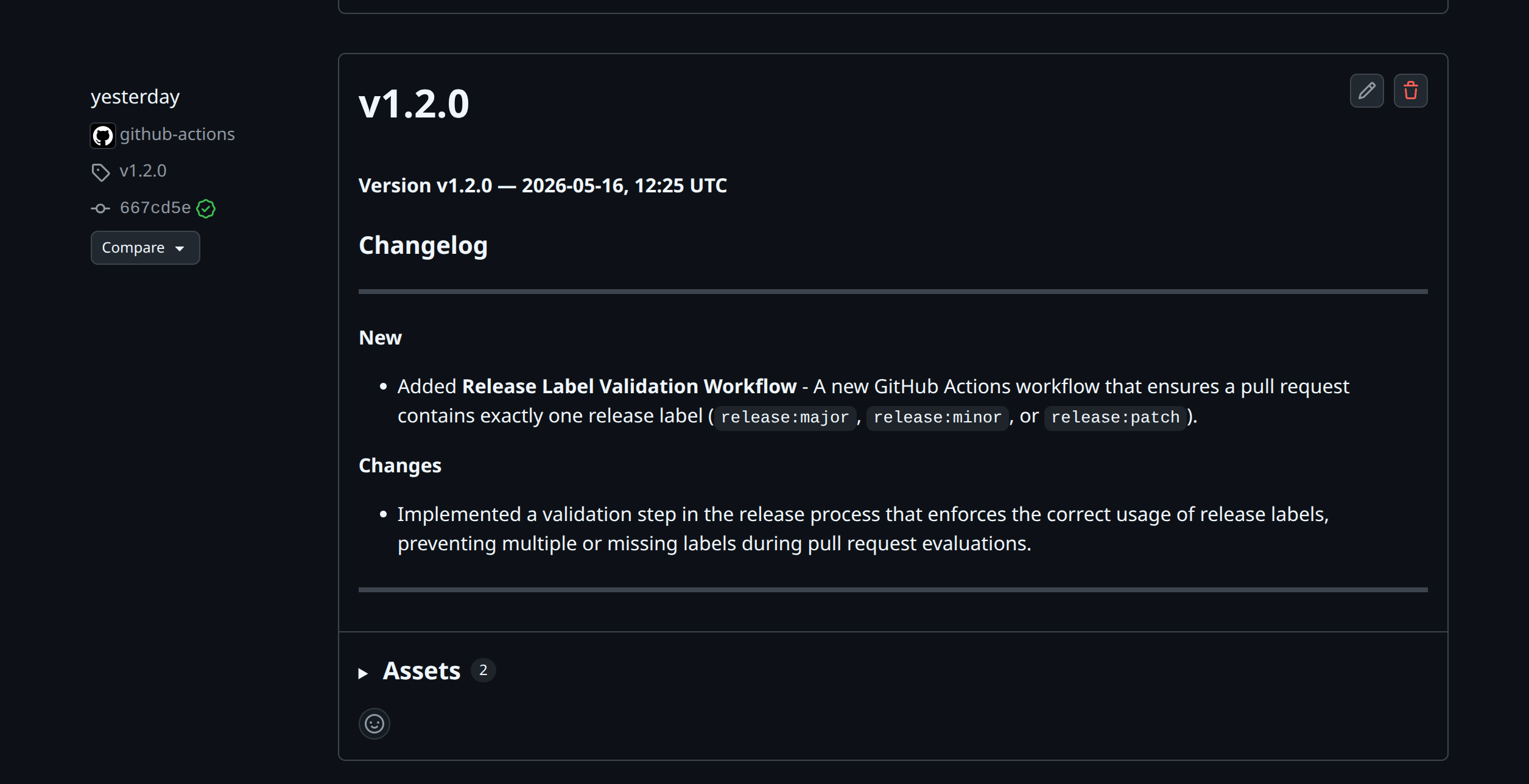The width and height of the screenshot is (1529, 784).
Task: Add a reaction with the smiley icon
Action: (x=374, y=724)
